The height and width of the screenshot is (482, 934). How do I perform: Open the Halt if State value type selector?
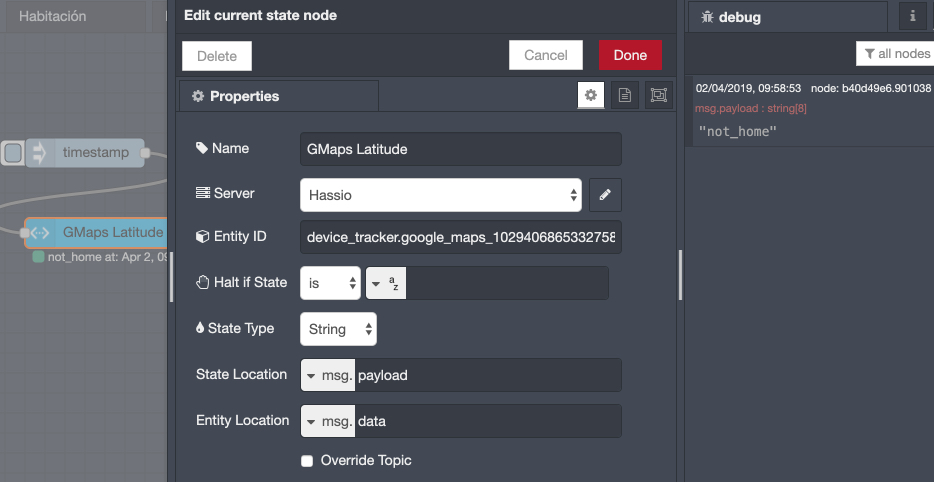[386, 283]
